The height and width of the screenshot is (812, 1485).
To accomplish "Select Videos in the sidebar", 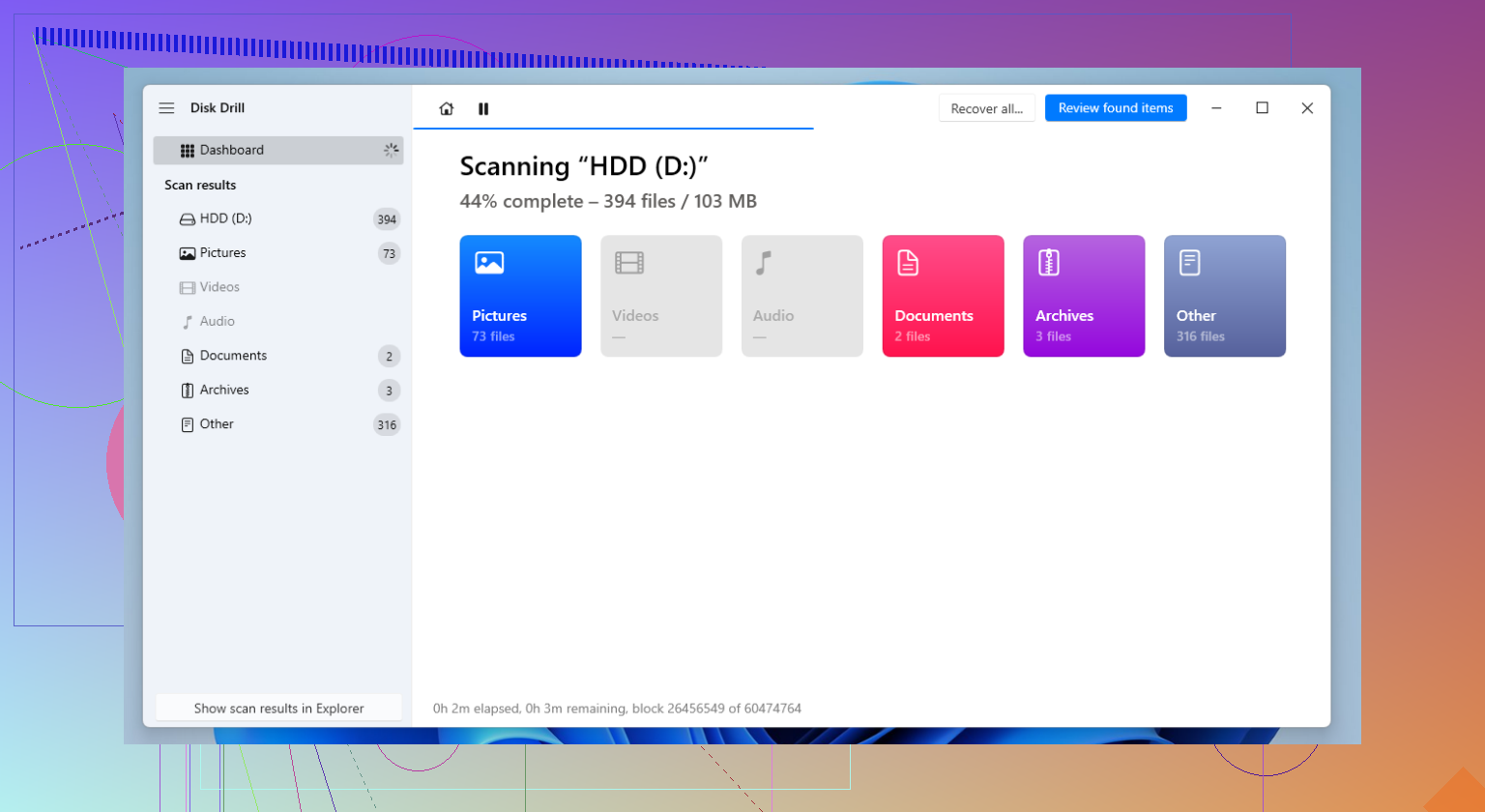I will (x=278, y=287).
